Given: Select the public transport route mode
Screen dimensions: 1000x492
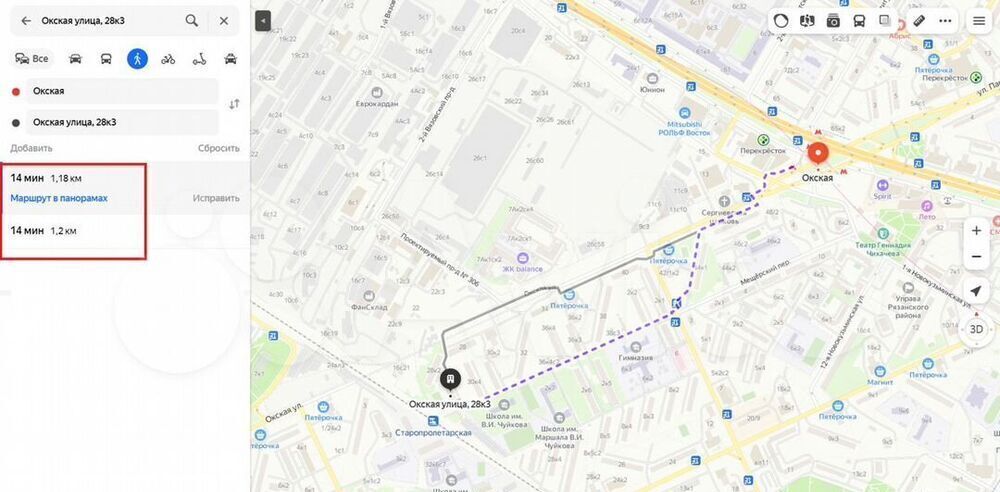Looking at the screenshot, I should coord(106,59).
